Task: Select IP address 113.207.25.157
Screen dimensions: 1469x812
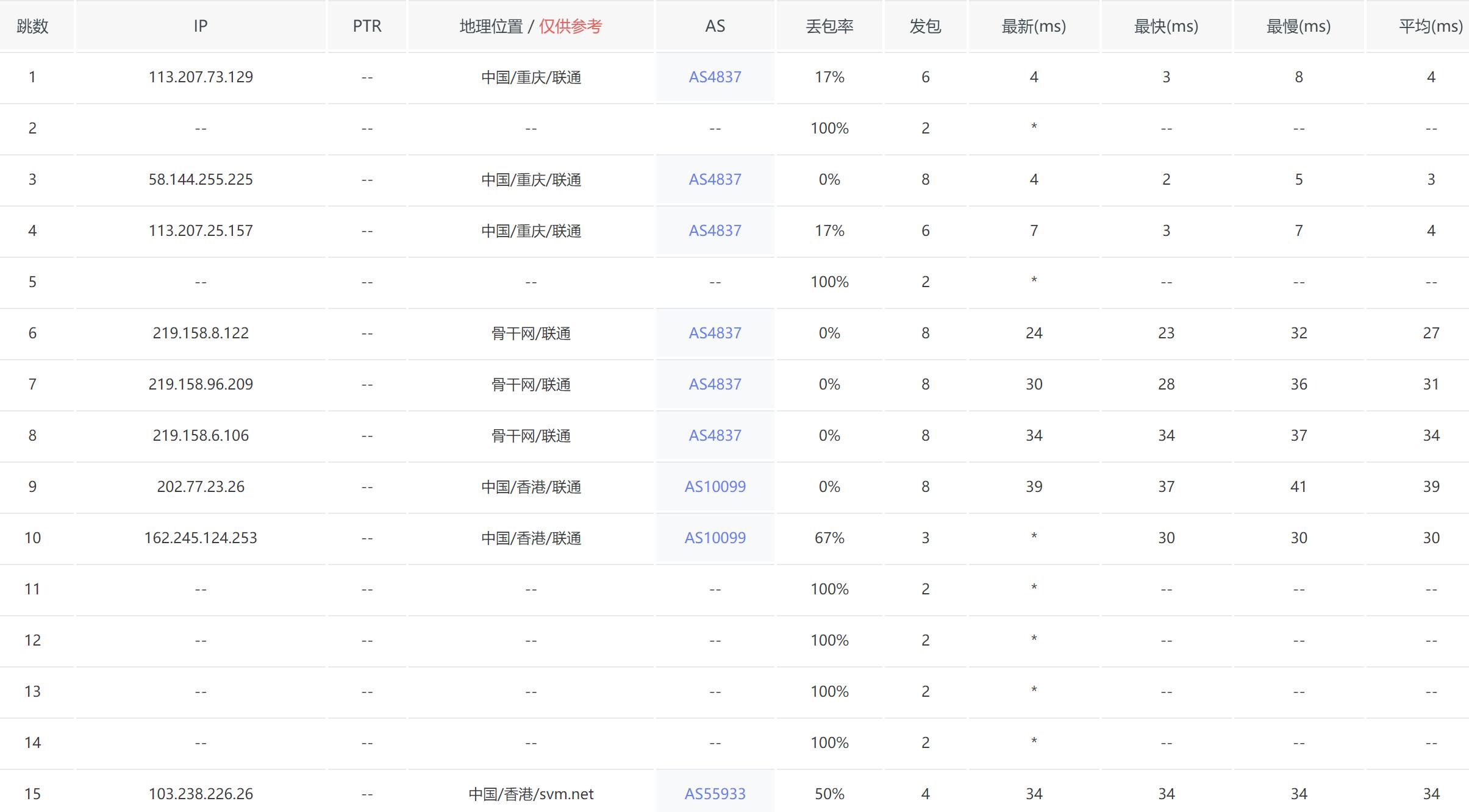Action: pyautogui.click(x=201, y=230)
